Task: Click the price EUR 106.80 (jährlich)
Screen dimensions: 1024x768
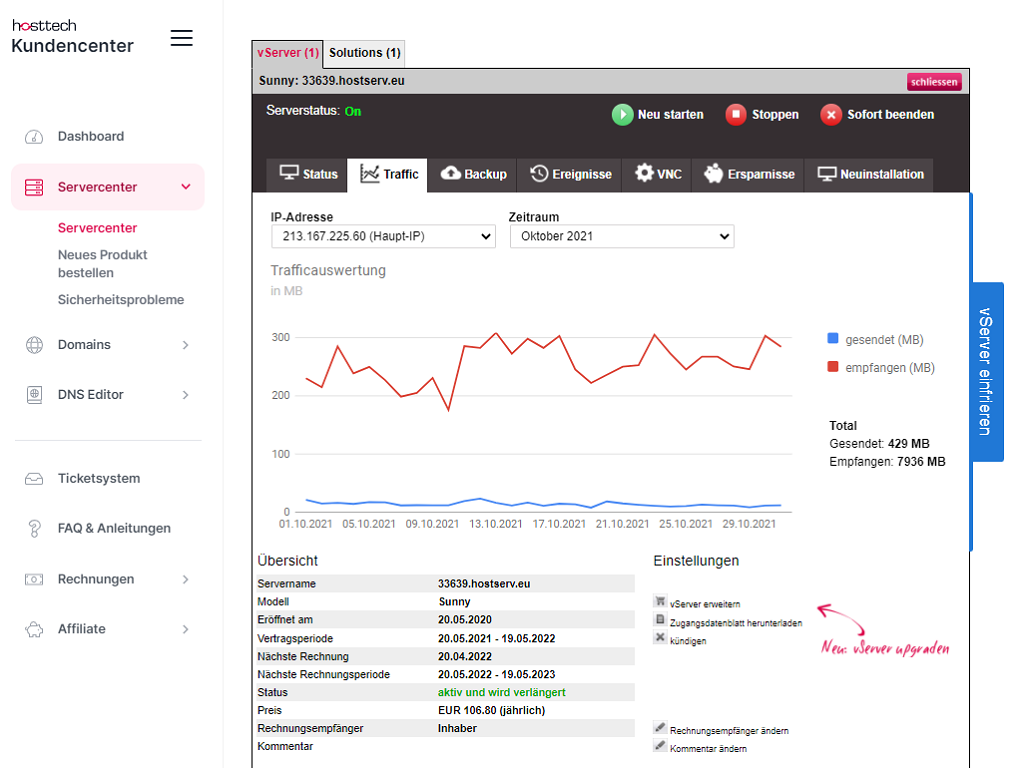Action: click(491, 711)
